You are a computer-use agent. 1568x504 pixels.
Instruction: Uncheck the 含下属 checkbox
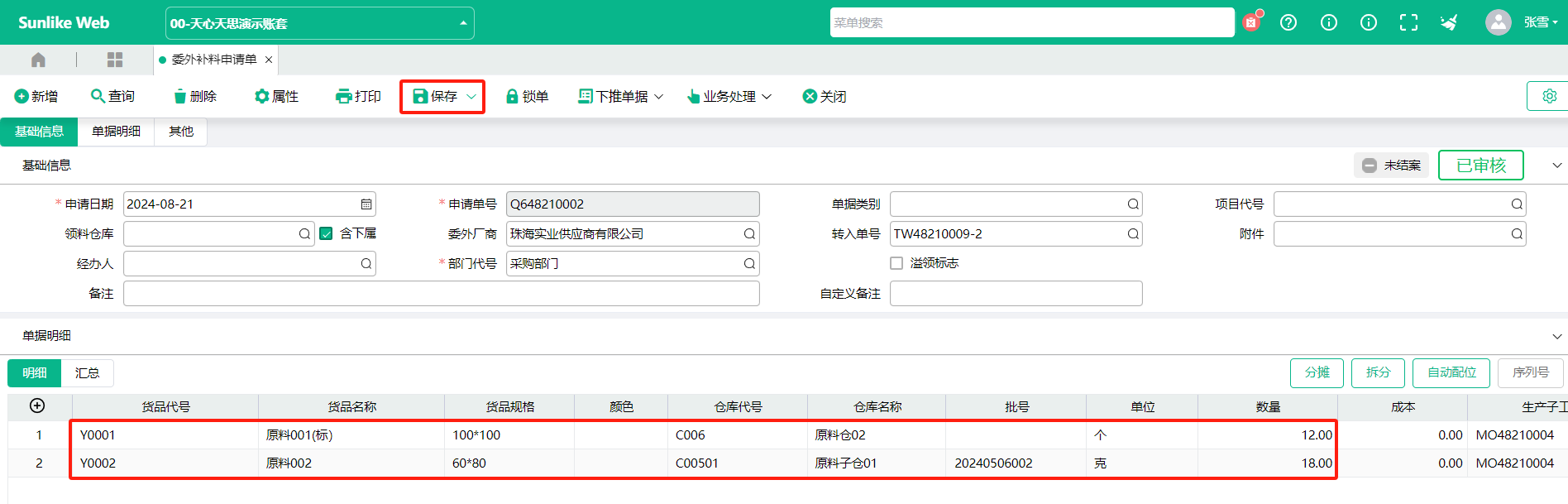point(326,233)
